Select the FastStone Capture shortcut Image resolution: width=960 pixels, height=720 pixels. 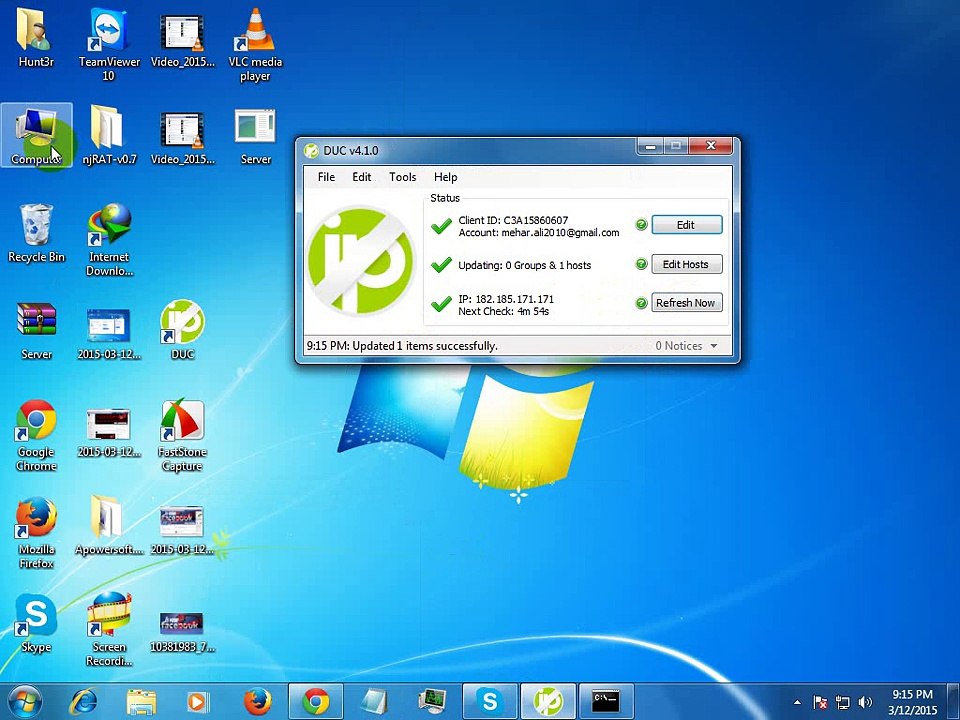coord(182,436)
